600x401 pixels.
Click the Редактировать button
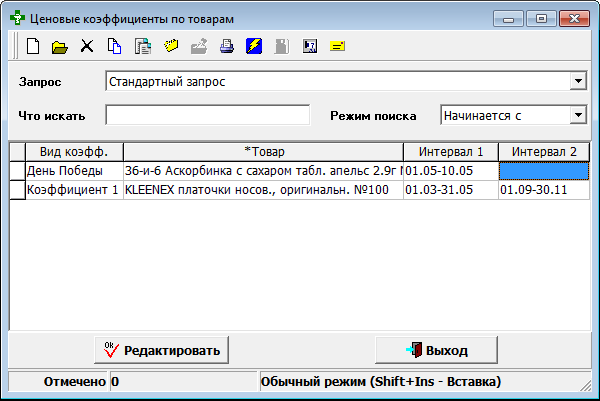coord(161,350)
